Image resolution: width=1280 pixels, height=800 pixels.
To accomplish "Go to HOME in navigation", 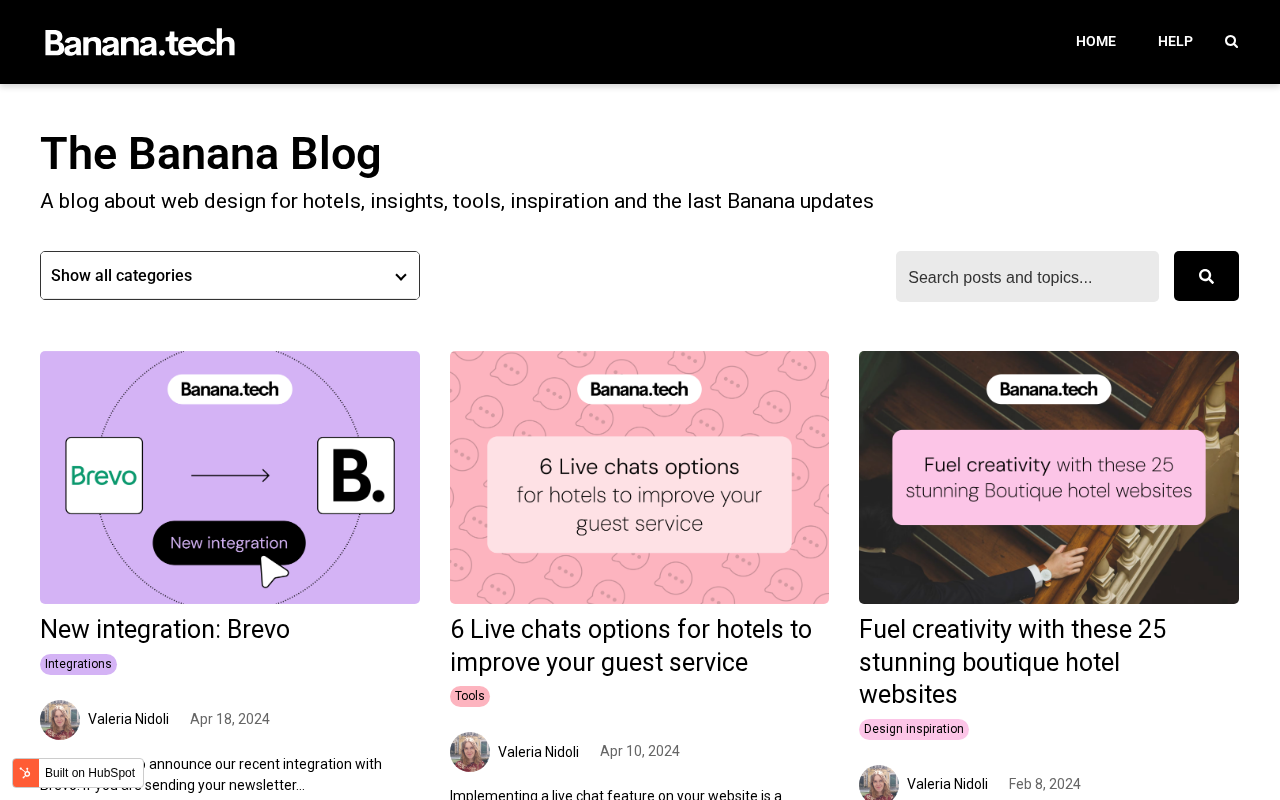I will pyautogui.click(x=1096, y=42).
